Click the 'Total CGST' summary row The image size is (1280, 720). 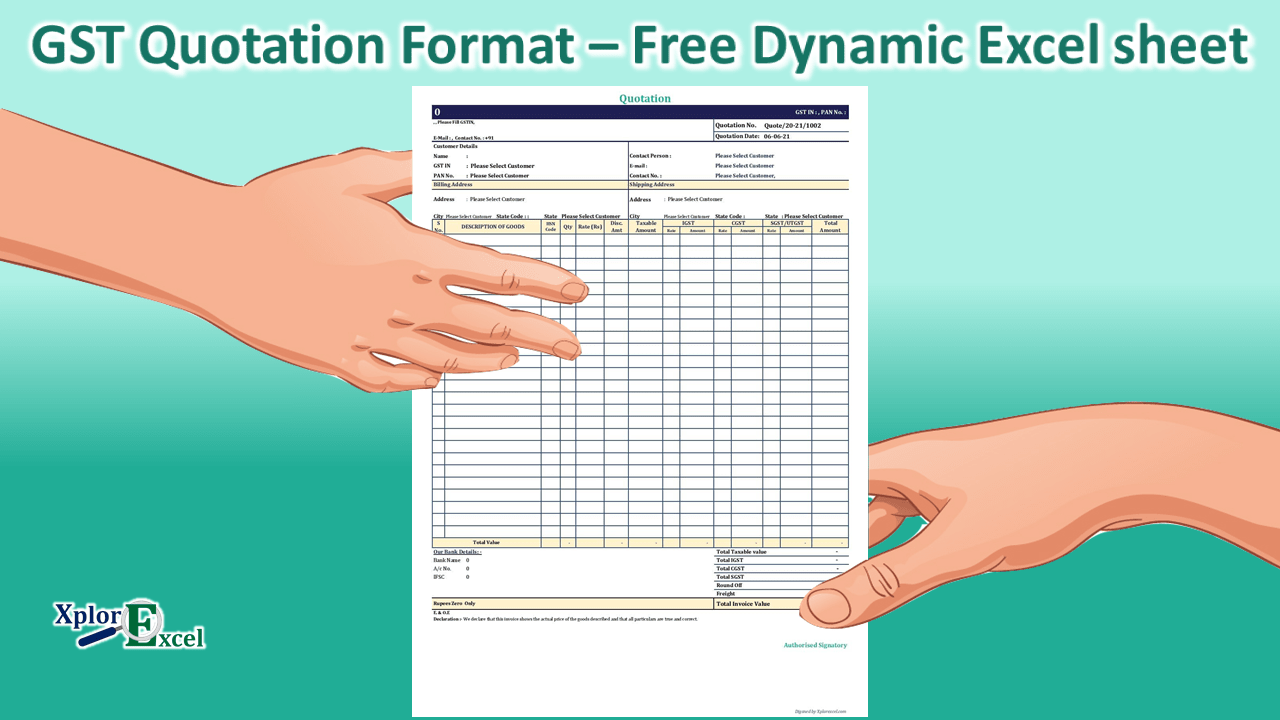coord(780,568)
